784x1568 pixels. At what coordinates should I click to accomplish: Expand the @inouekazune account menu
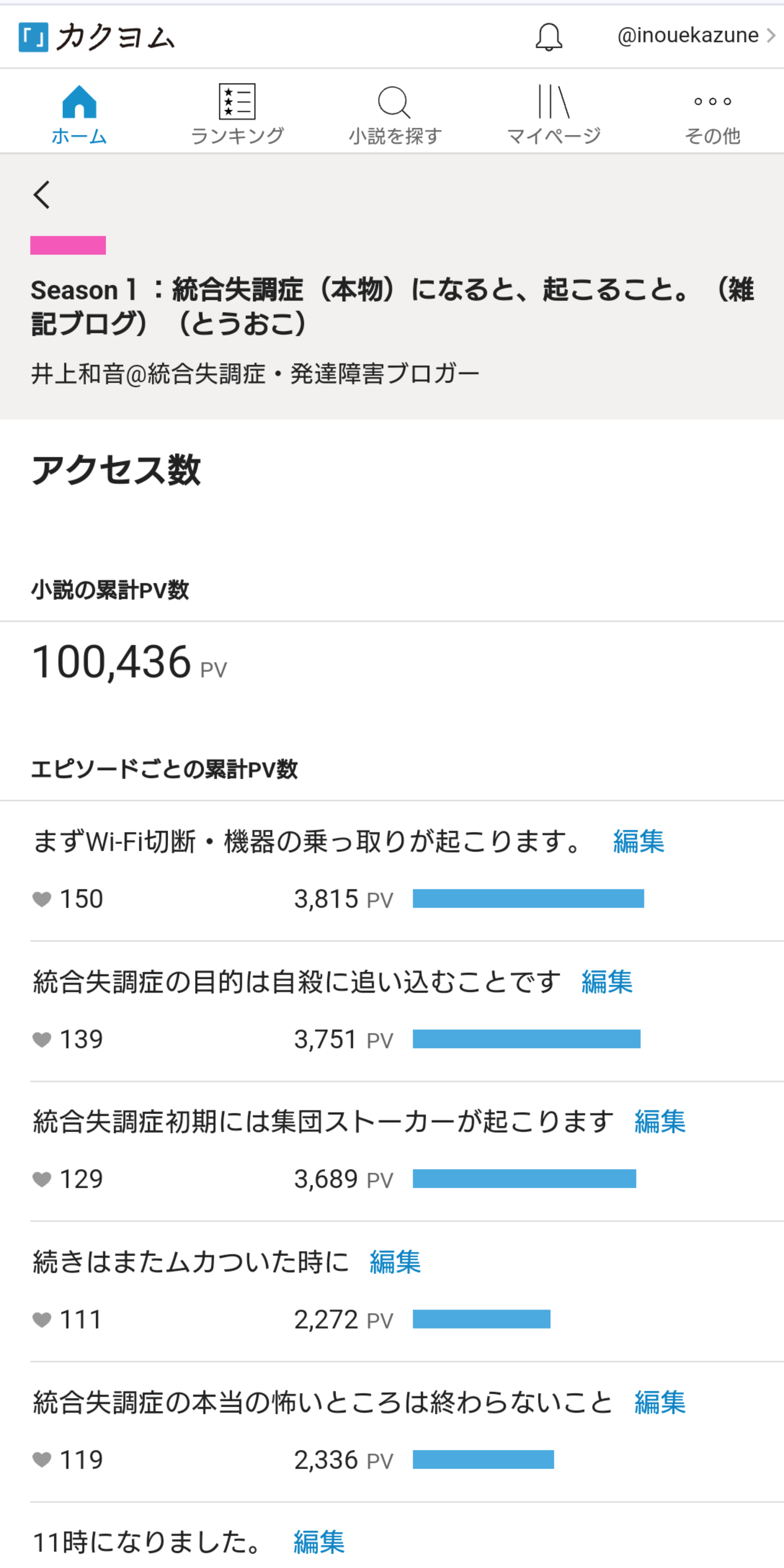coord(696,36)
